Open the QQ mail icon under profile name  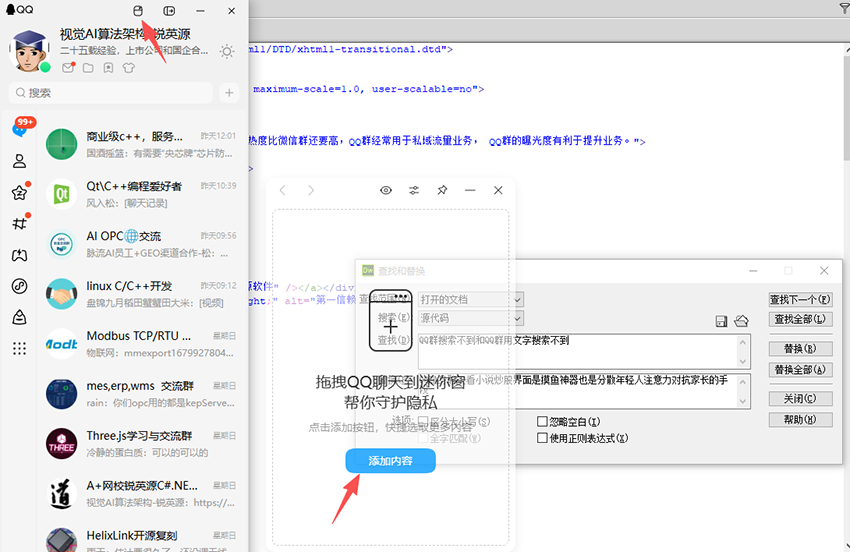68,68
